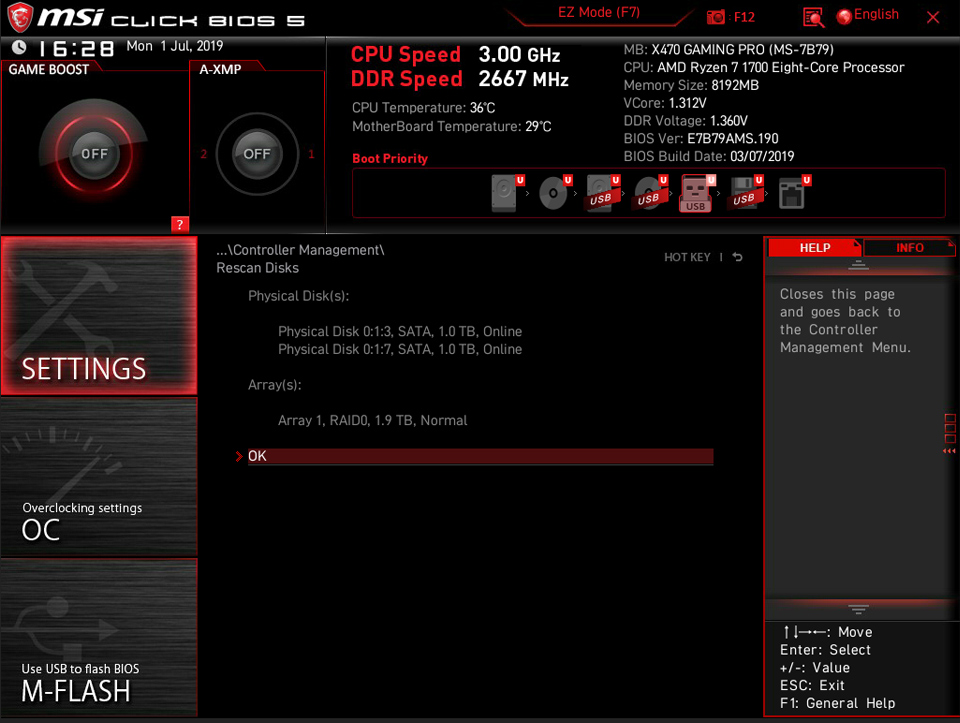This screenshot has height=723, width=960.
Task: Select the USB hard disk boot device
Action: pos(602,193)
